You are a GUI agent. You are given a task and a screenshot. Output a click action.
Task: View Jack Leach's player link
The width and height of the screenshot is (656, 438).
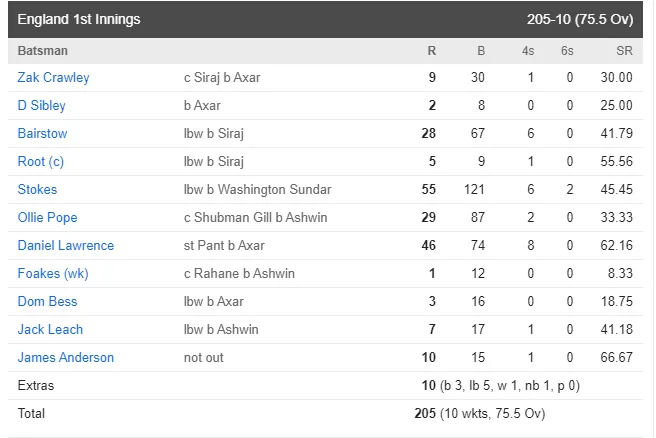(50, 330)
